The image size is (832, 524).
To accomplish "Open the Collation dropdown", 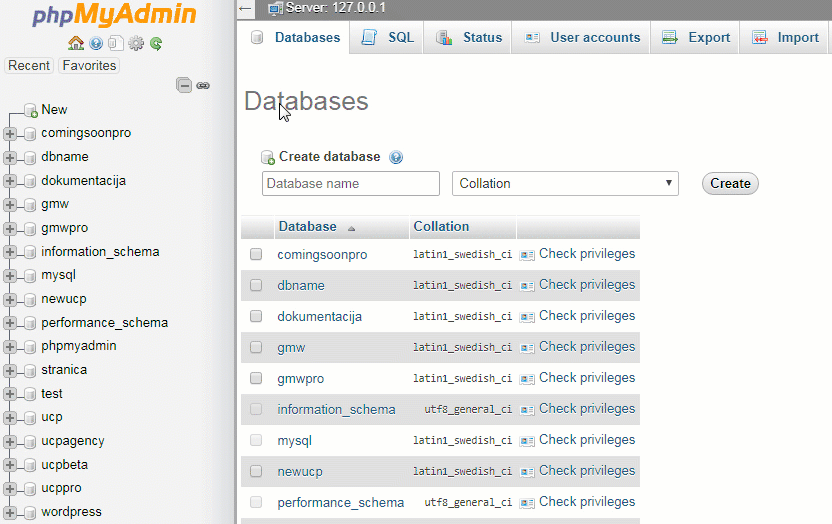I will (x=565, y=184).
